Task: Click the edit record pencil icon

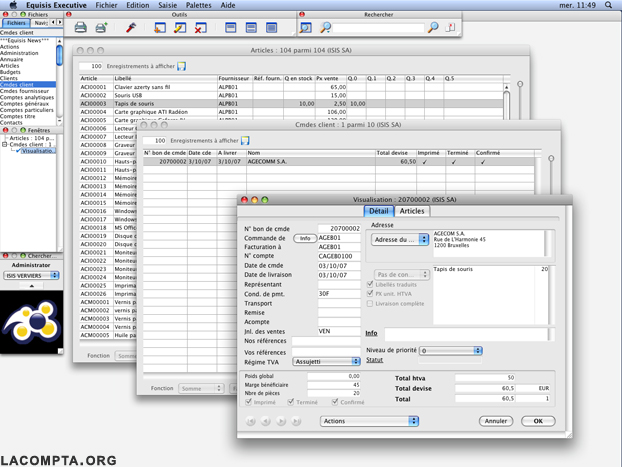Action: tap(180, 27)
